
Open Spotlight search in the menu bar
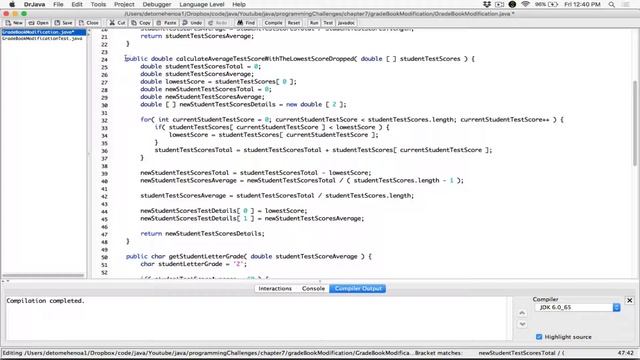coord(611,4)
